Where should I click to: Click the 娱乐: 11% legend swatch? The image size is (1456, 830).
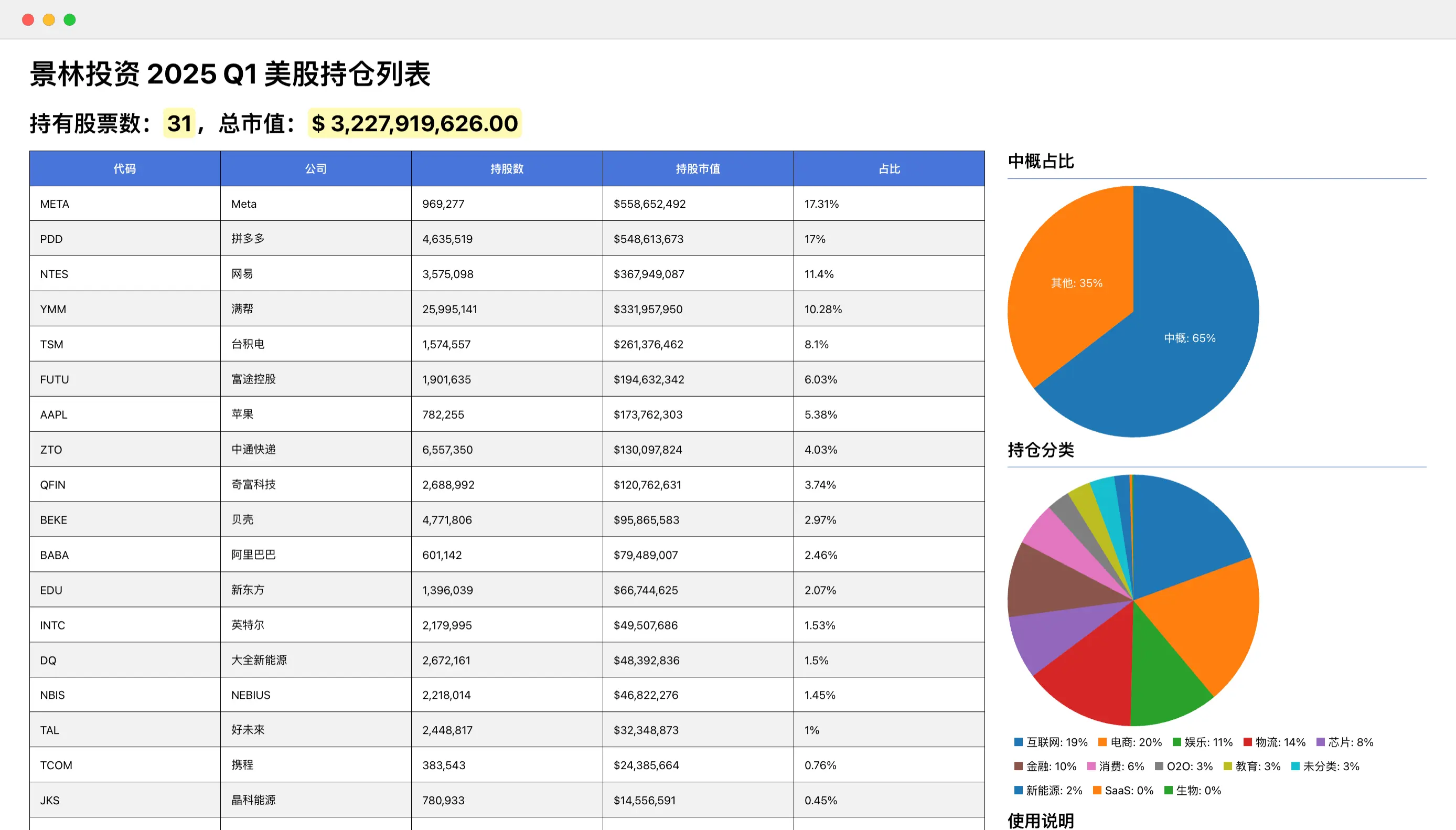(1176, 742)
